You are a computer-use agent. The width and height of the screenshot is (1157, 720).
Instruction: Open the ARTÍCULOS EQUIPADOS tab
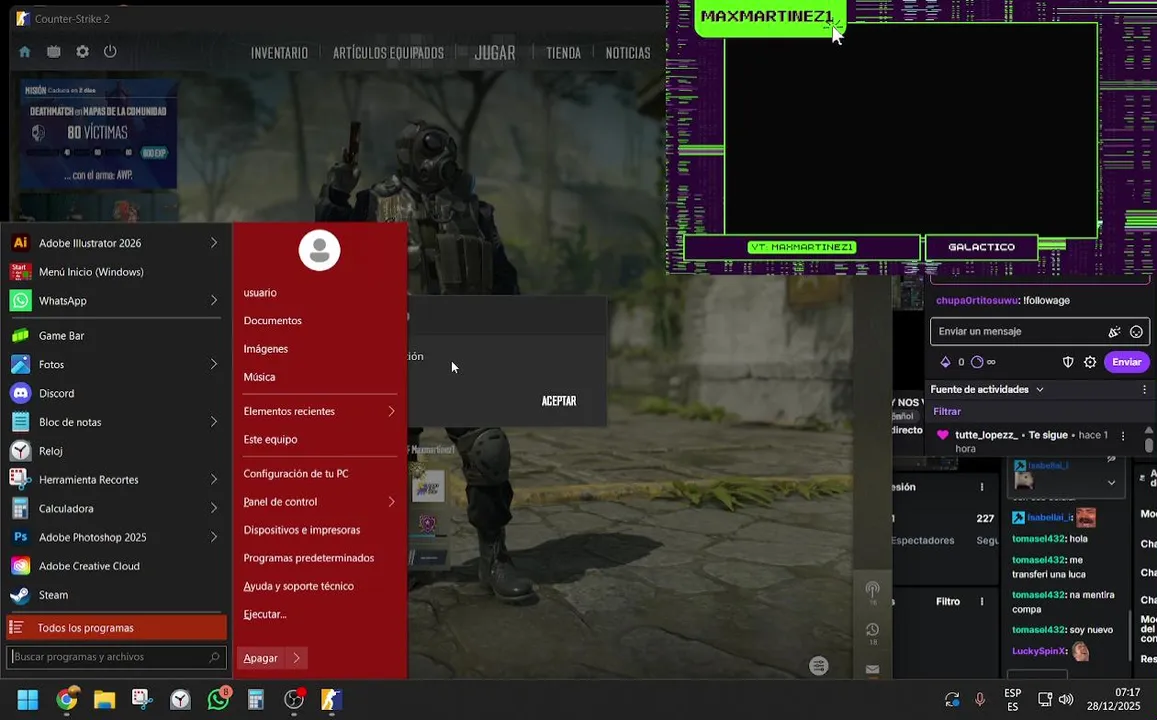[x=388, y=53]
